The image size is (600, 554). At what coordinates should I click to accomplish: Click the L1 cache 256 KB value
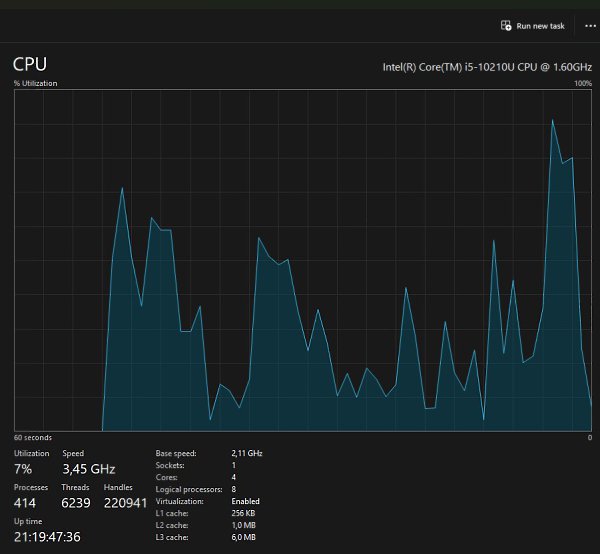pyautogui.click(x=245, y=514)
